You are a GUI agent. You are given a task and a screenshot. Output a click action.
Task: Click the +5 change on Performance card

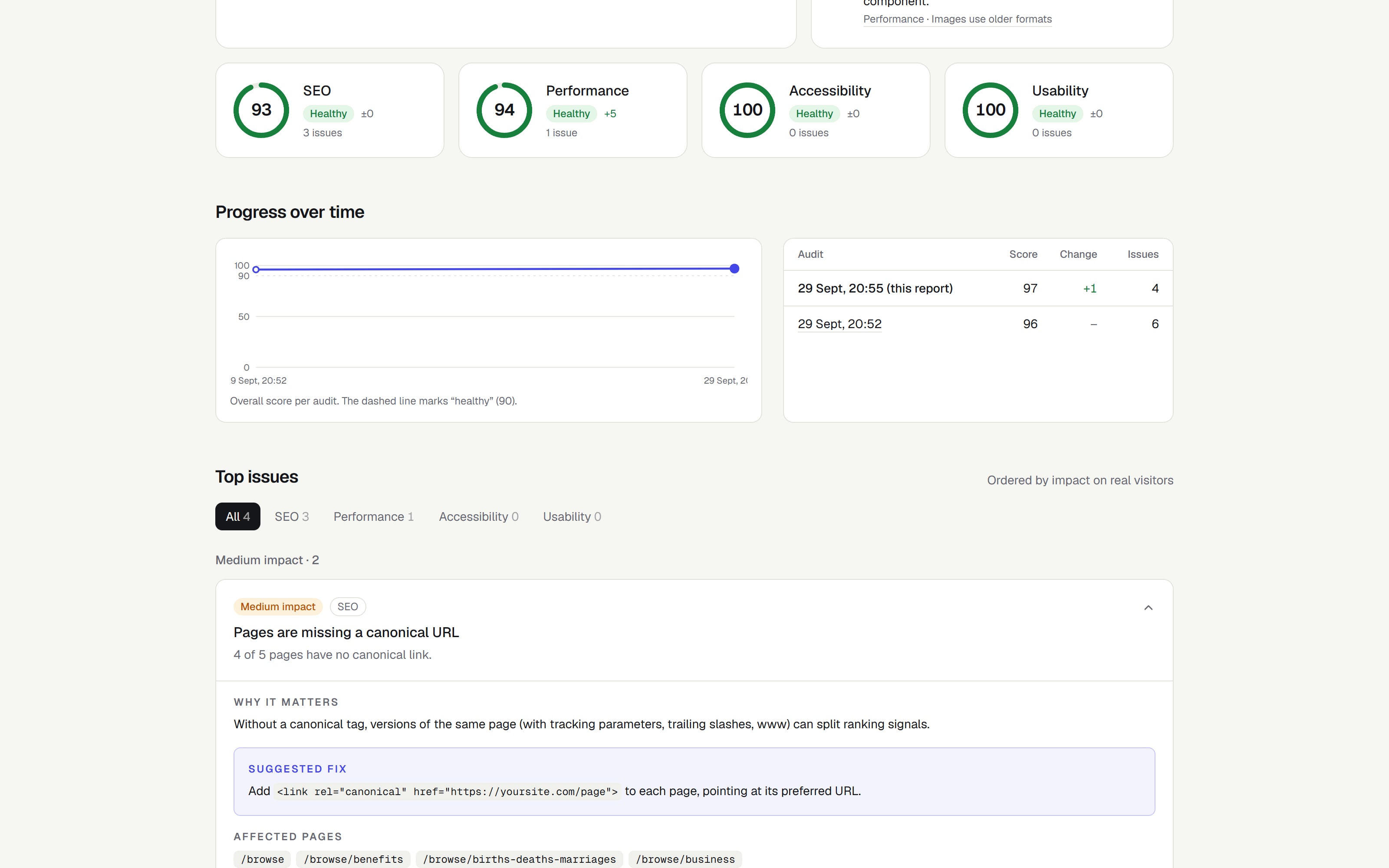click(x=610, y=114)
